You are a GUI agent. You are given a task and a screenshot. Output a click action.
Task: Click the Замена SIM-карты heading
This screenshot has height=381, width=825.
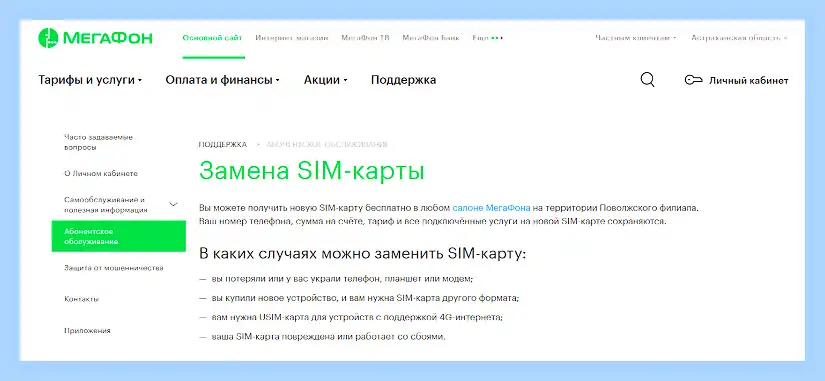311,172
